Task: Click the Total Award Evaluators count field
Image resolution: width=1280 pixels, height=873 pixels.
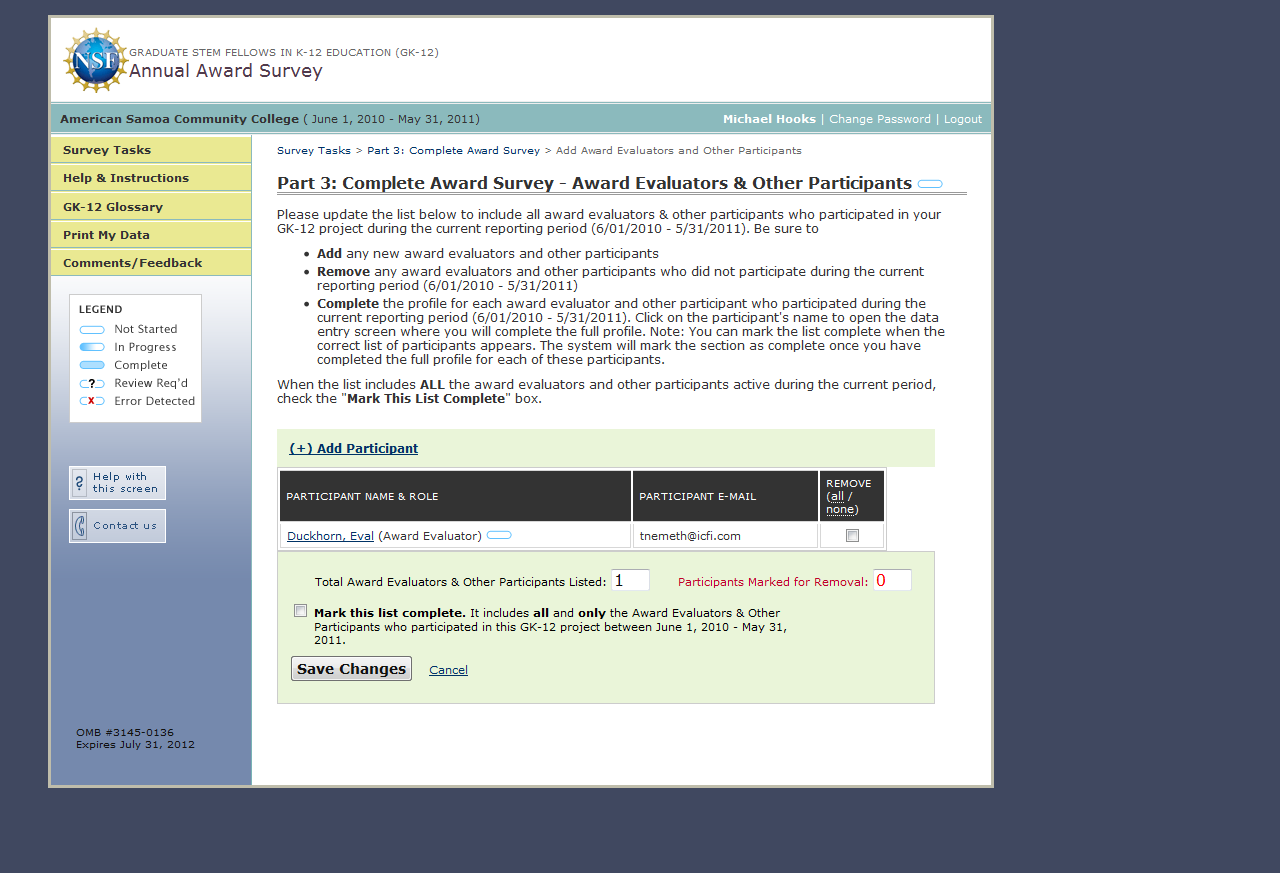Action: 630,580
